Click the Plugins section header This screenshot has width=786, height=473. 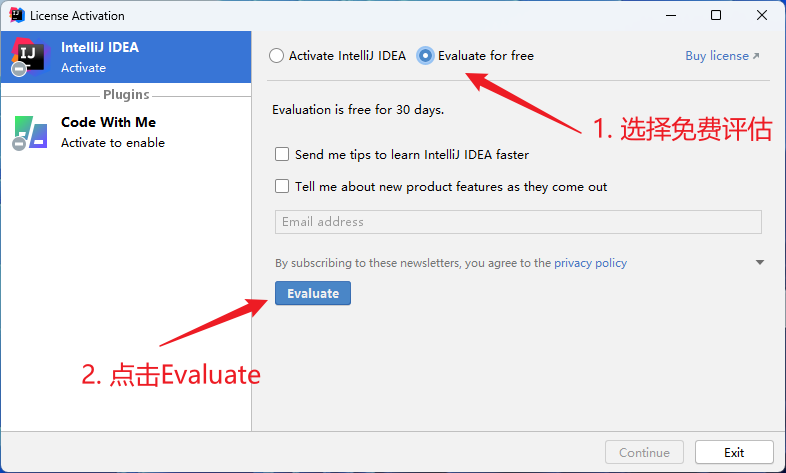coord(126,95)
